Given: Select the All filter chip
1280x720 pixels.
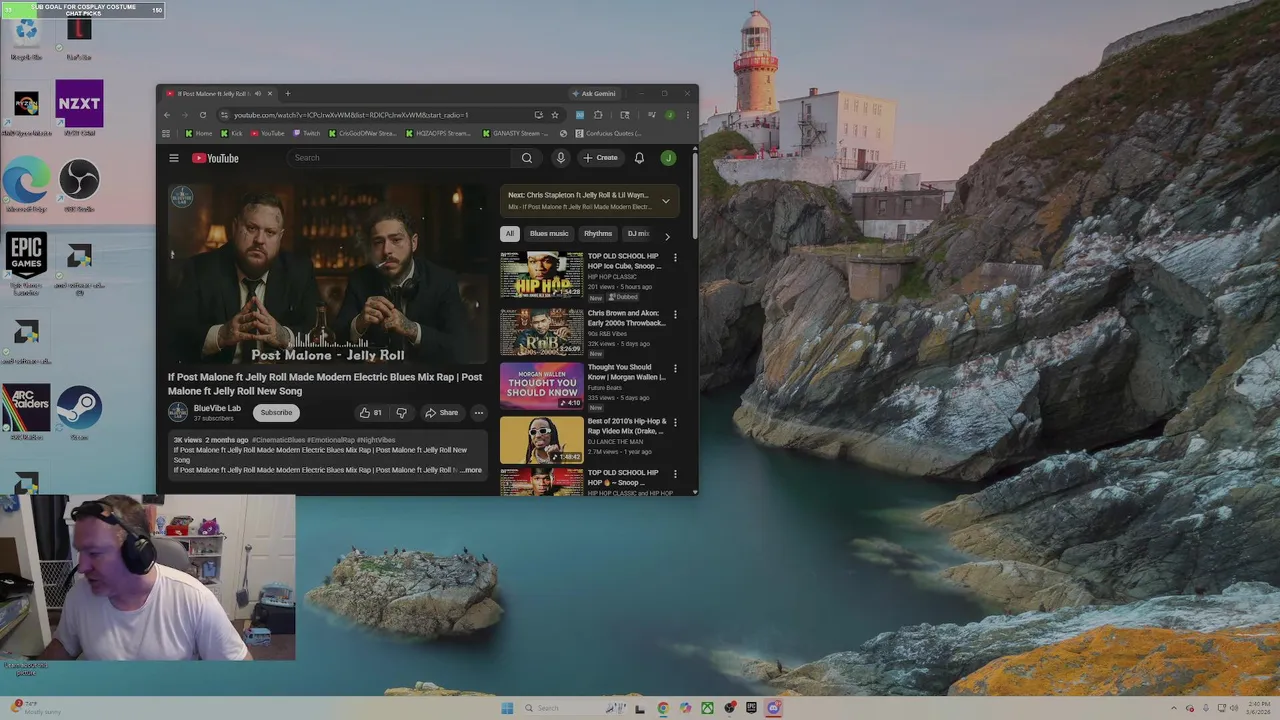Looking at the screenshot, I should [509, 234].
